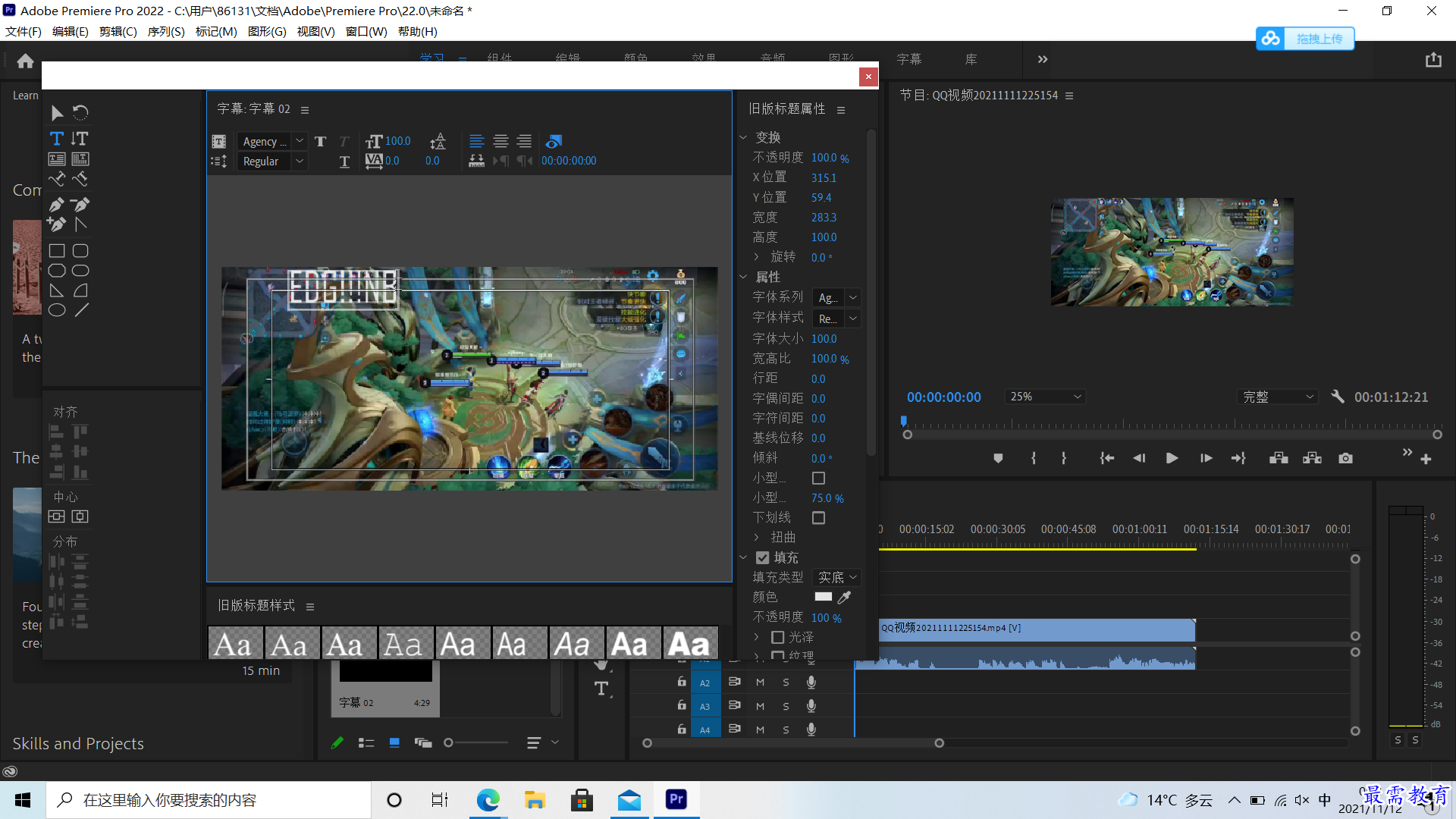Select the Ellipse tool
Screen dimensions: 1456x819
pos(57,310)
